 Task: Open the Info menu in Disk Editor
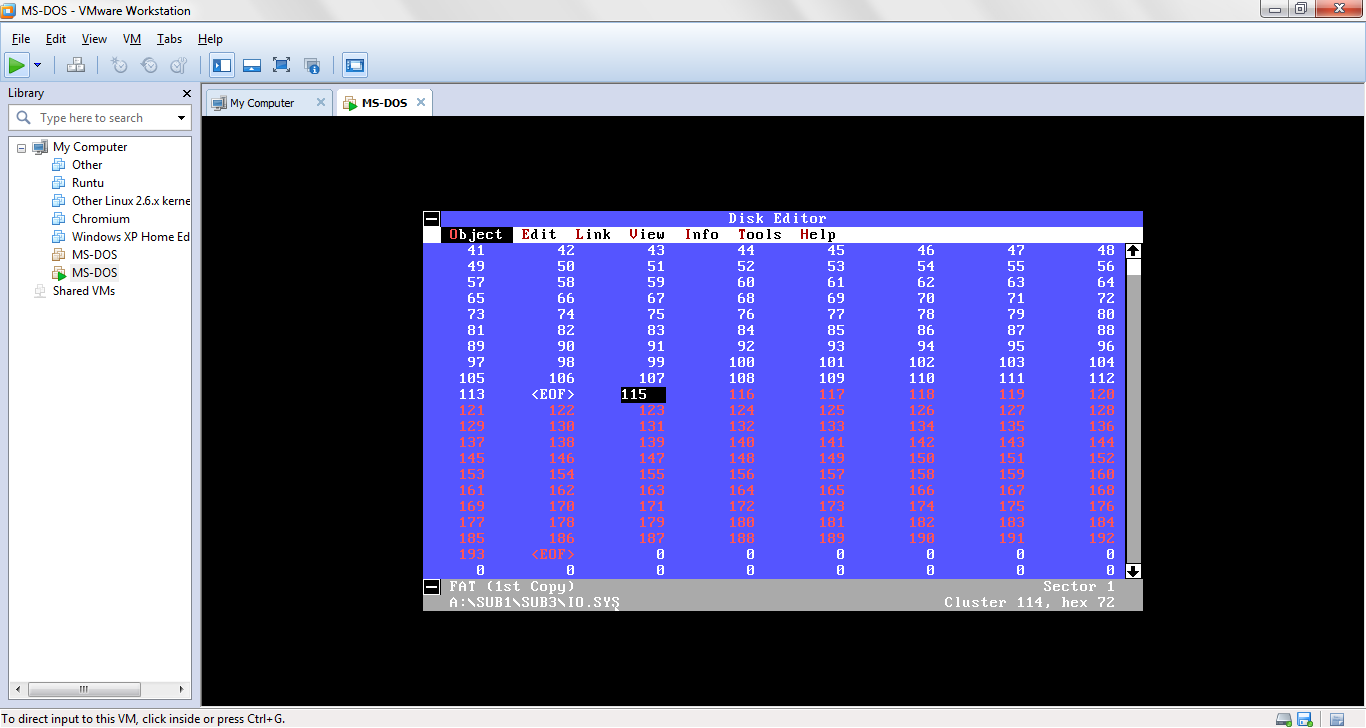click(x=701, y=235)
